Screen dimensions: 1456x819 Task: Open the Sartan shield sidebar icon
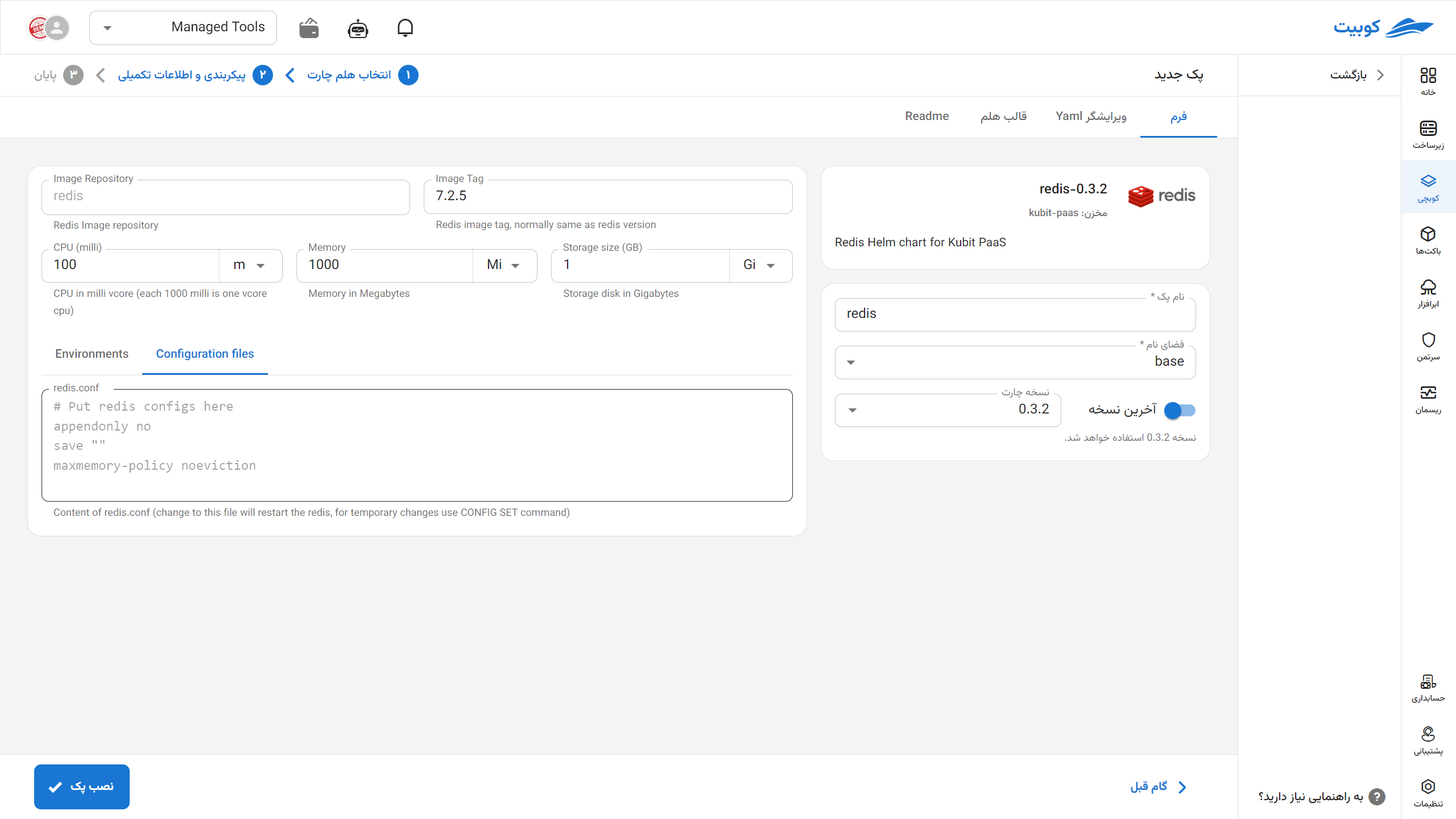pos(1428,346)
